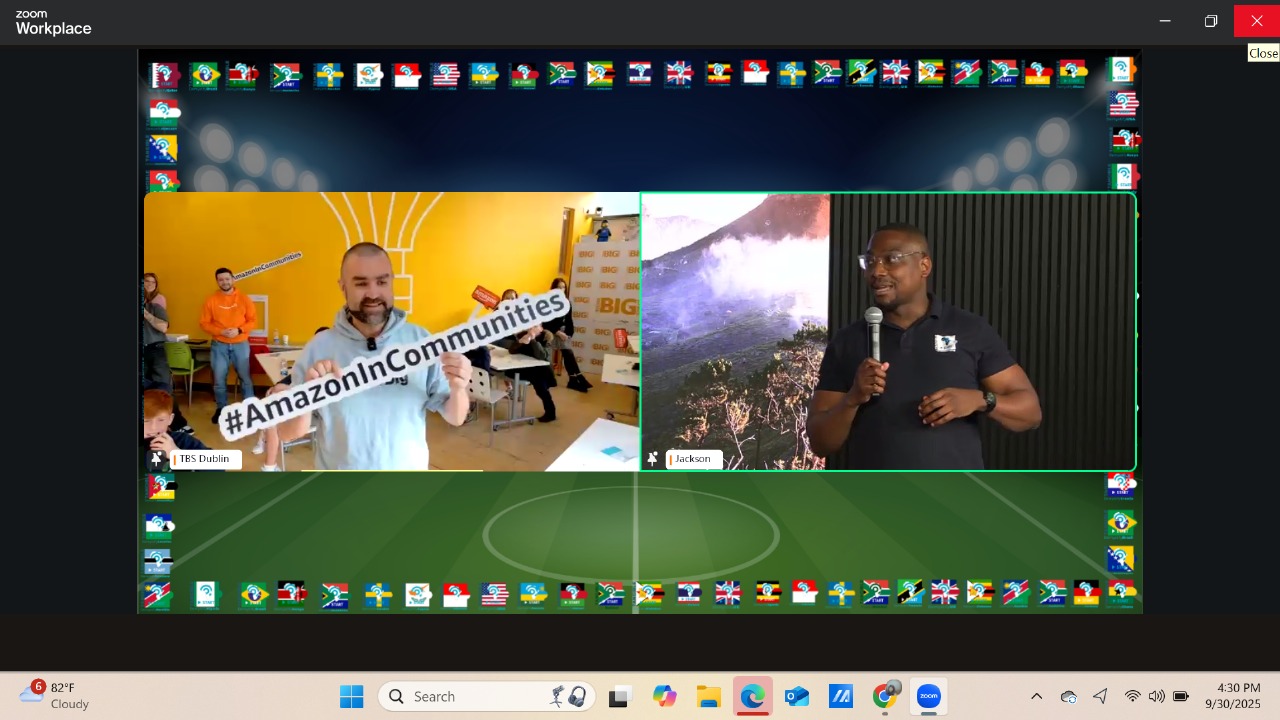Open Microsoft Edge from the taskbar
Image resolution: width=1280 pixels, height=720 pixels.
click(753, 697)
